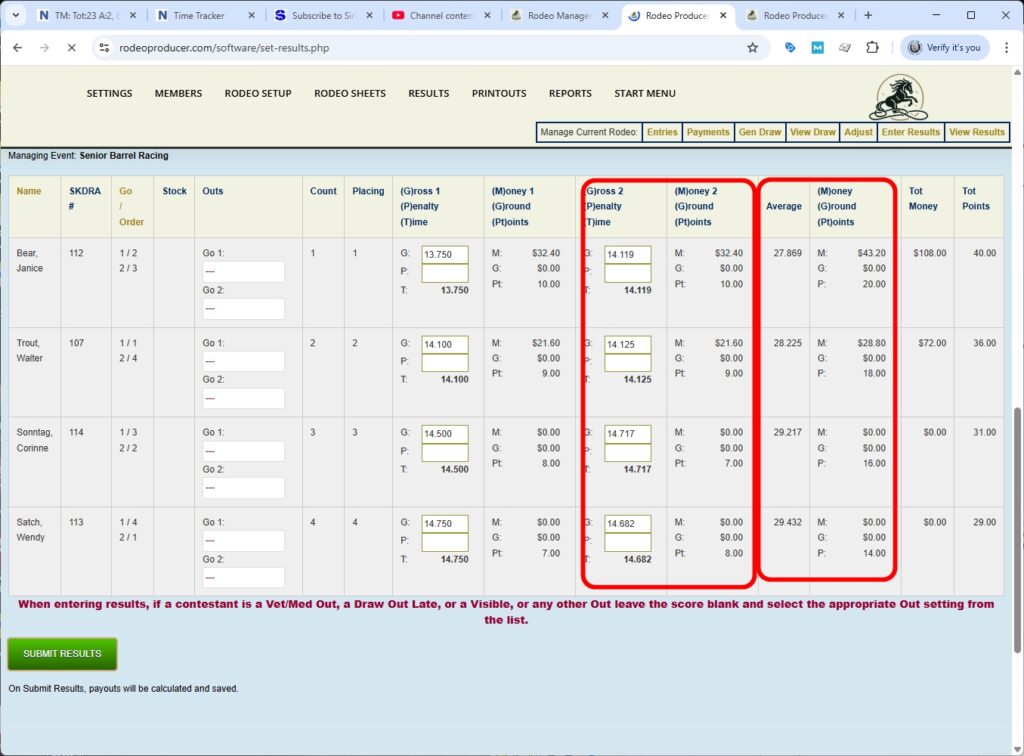
Task: Click the Mailtrack M extension icon
Action: (x=818, y=47)
